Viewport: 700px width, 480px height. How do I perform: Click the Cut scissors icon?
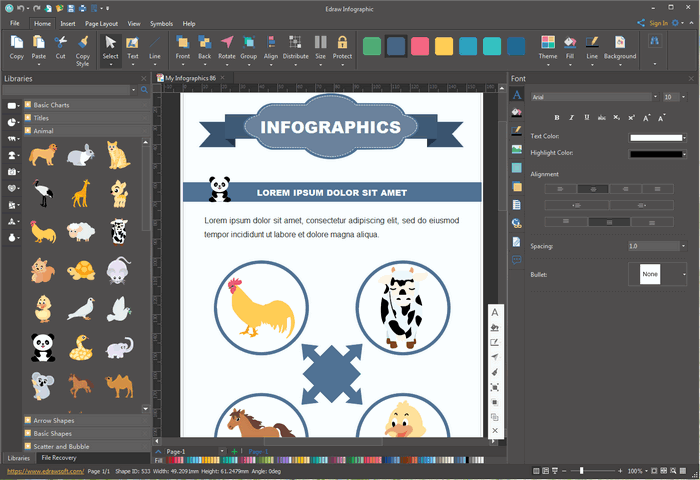point(60,42)
